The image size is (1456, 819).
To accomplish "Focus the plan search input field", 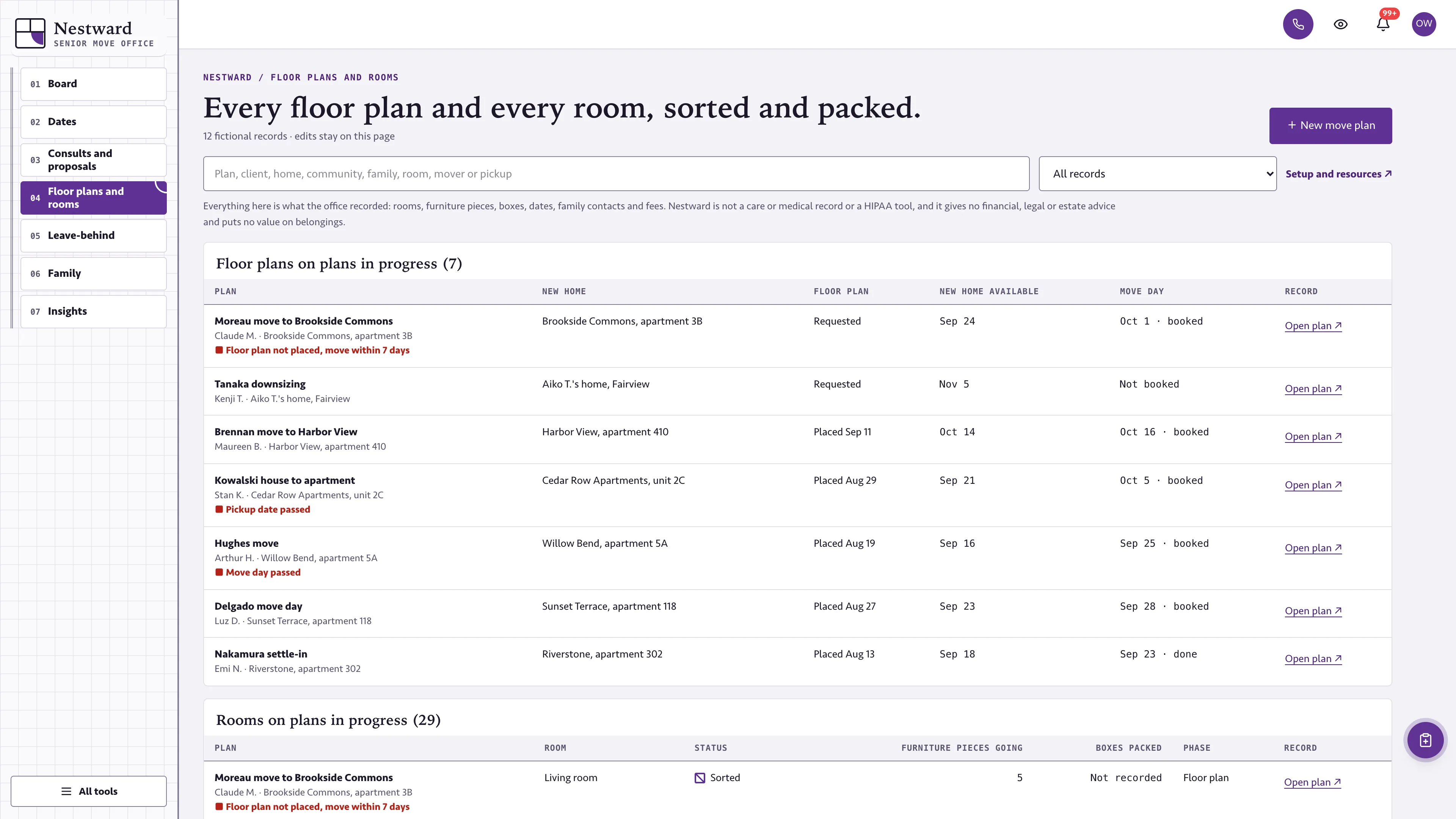I will pos(616,174).
